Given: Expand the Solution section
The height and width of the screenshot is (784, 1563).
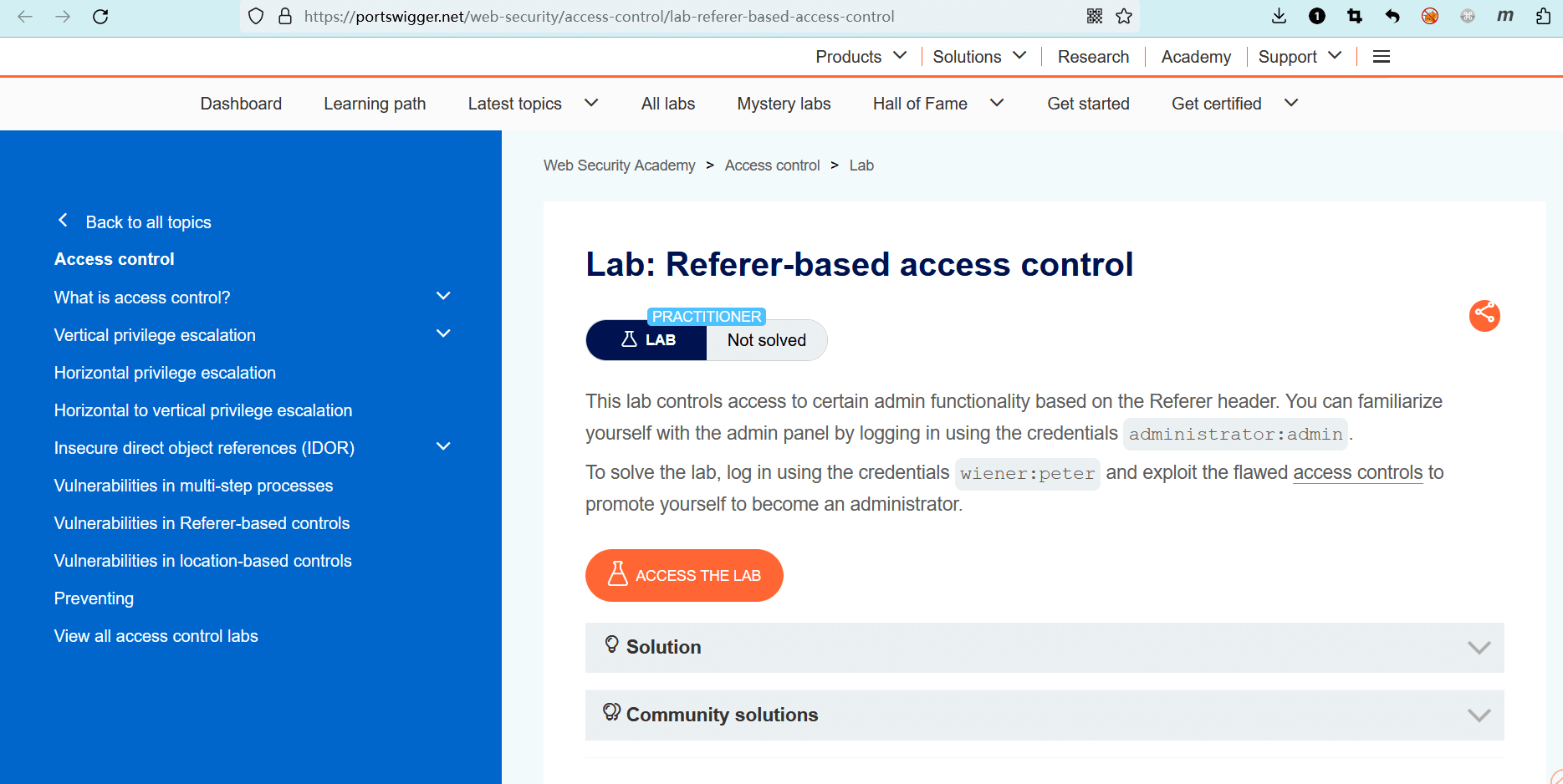Looking at the screenshot, I should (x=1044, y=647).
